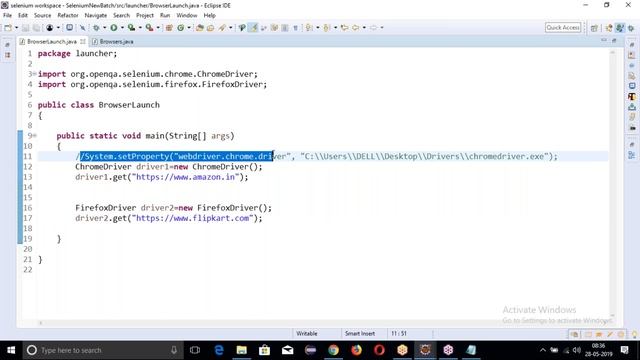Click the New file toolbar icon
The height and width of the screenshot is (360, 640).
coord(8,28)
